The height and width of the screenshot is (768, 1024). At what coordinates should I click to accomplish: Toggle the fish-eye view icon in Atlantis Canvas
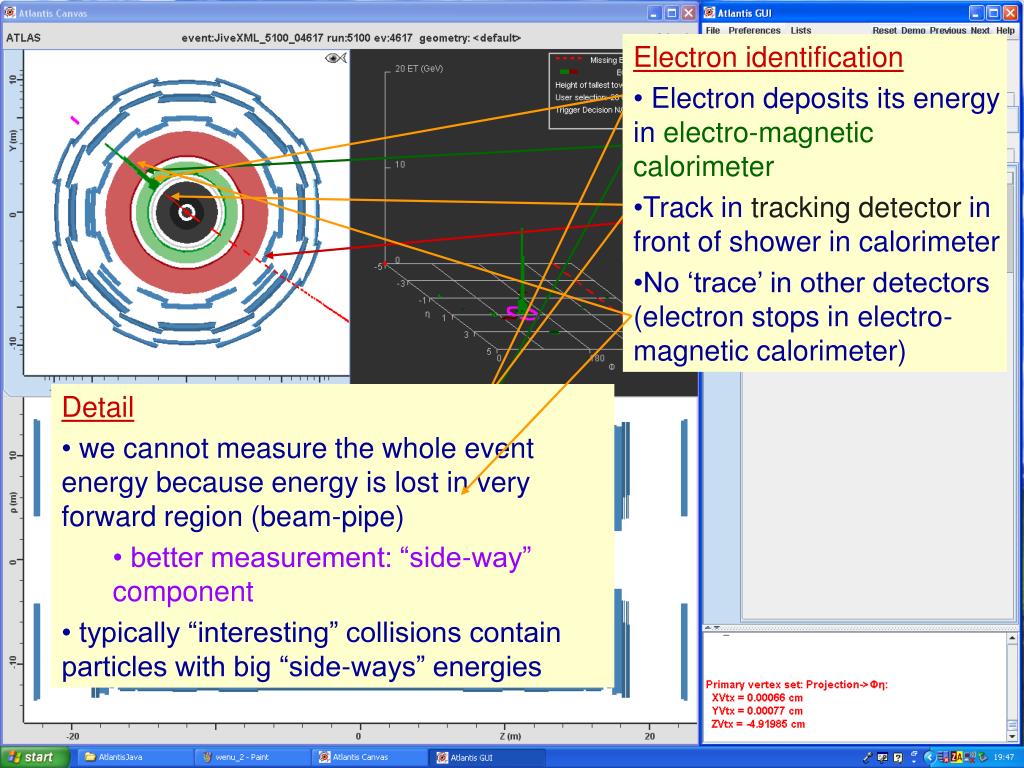[336, 59]
